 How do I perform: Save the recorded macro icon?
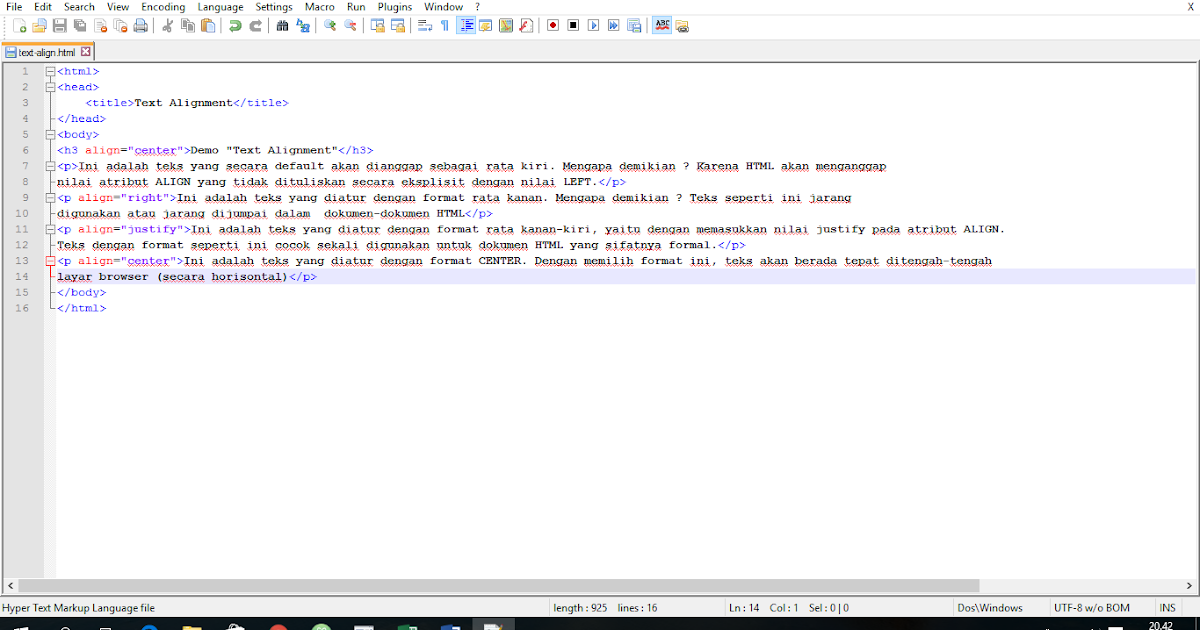634,25
